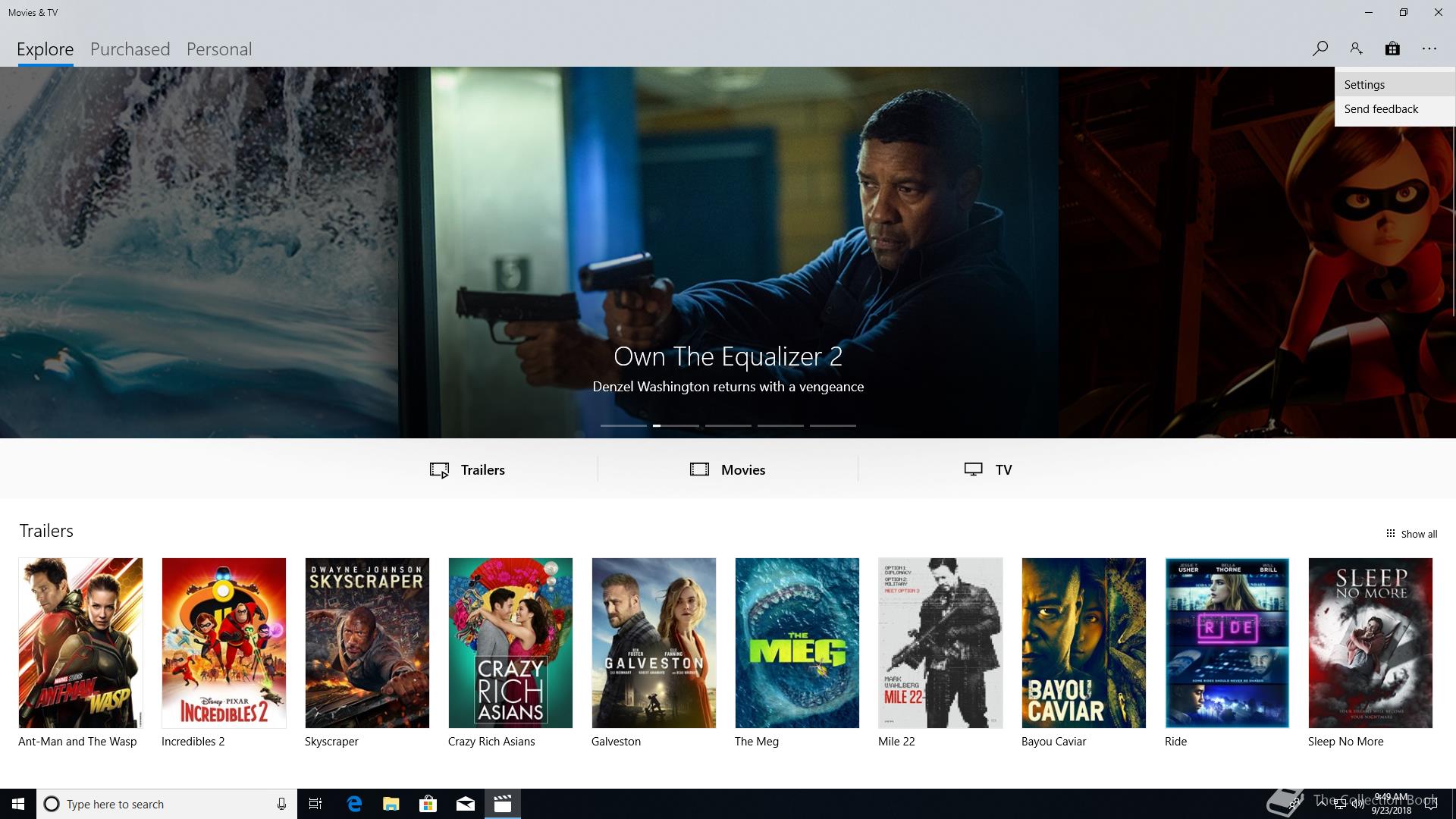1456x819 pixels.
Task: Click the Type here to search box
Action: click(167, 804)
